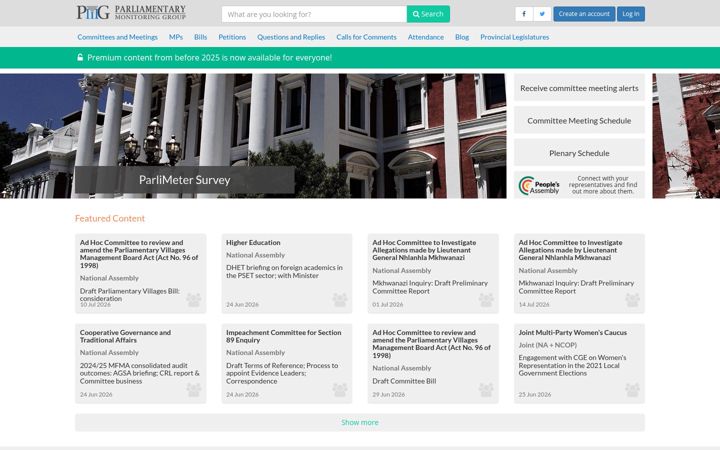This screenshot has width=720, height=450.
Task: Click Show more featured content
Action: point(360,422)
